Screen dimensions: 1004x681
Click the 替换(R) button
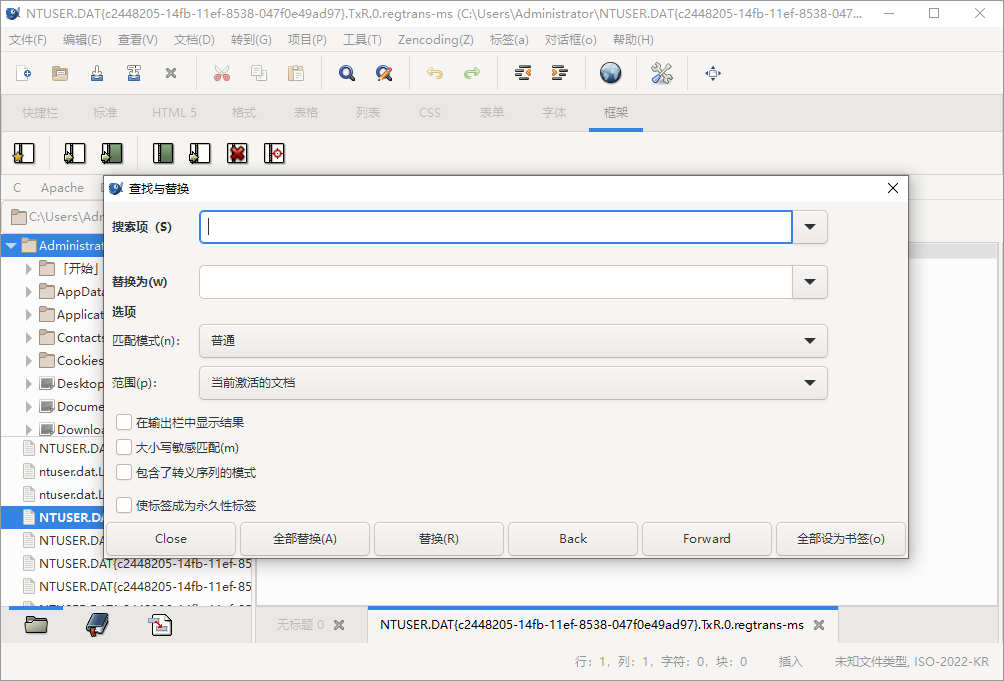[x=439, y=539]
